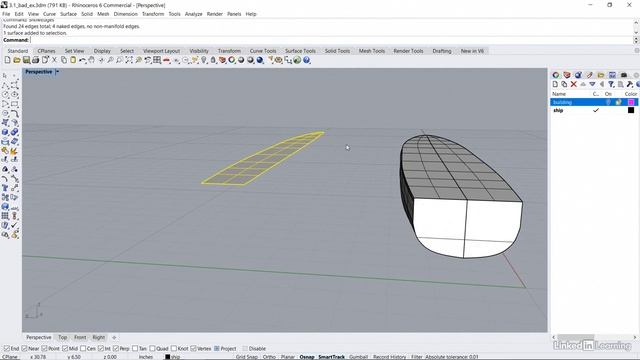640x360 pixels.
Task: Toggle Gumball in status bar
Action: (358, 357)
